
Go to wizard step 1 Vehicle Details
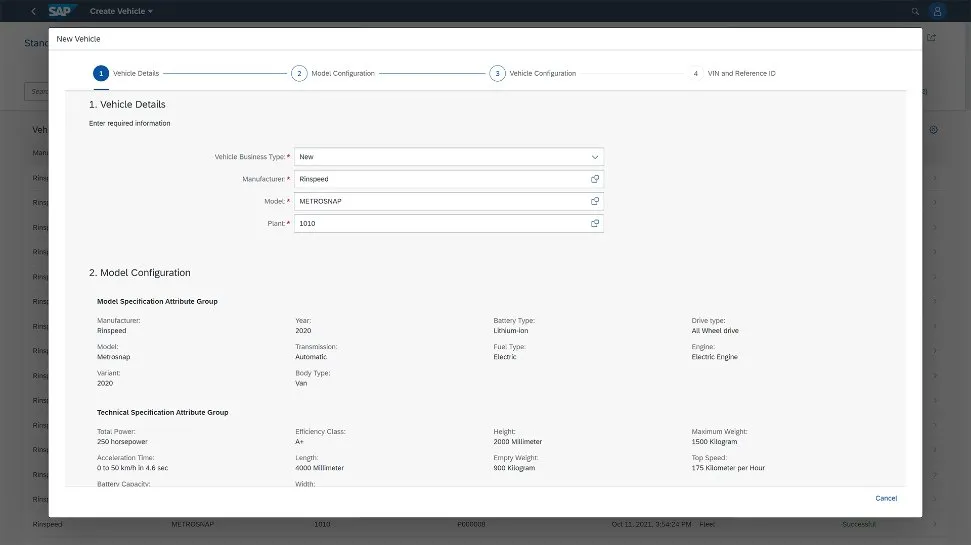(100, 73)
